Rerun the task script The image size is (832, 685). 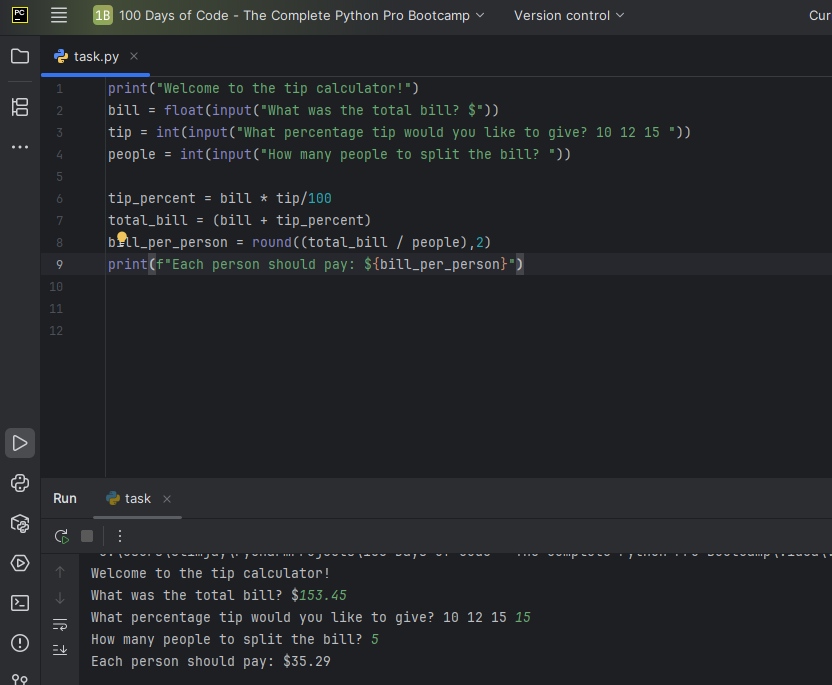click(62, 536)
